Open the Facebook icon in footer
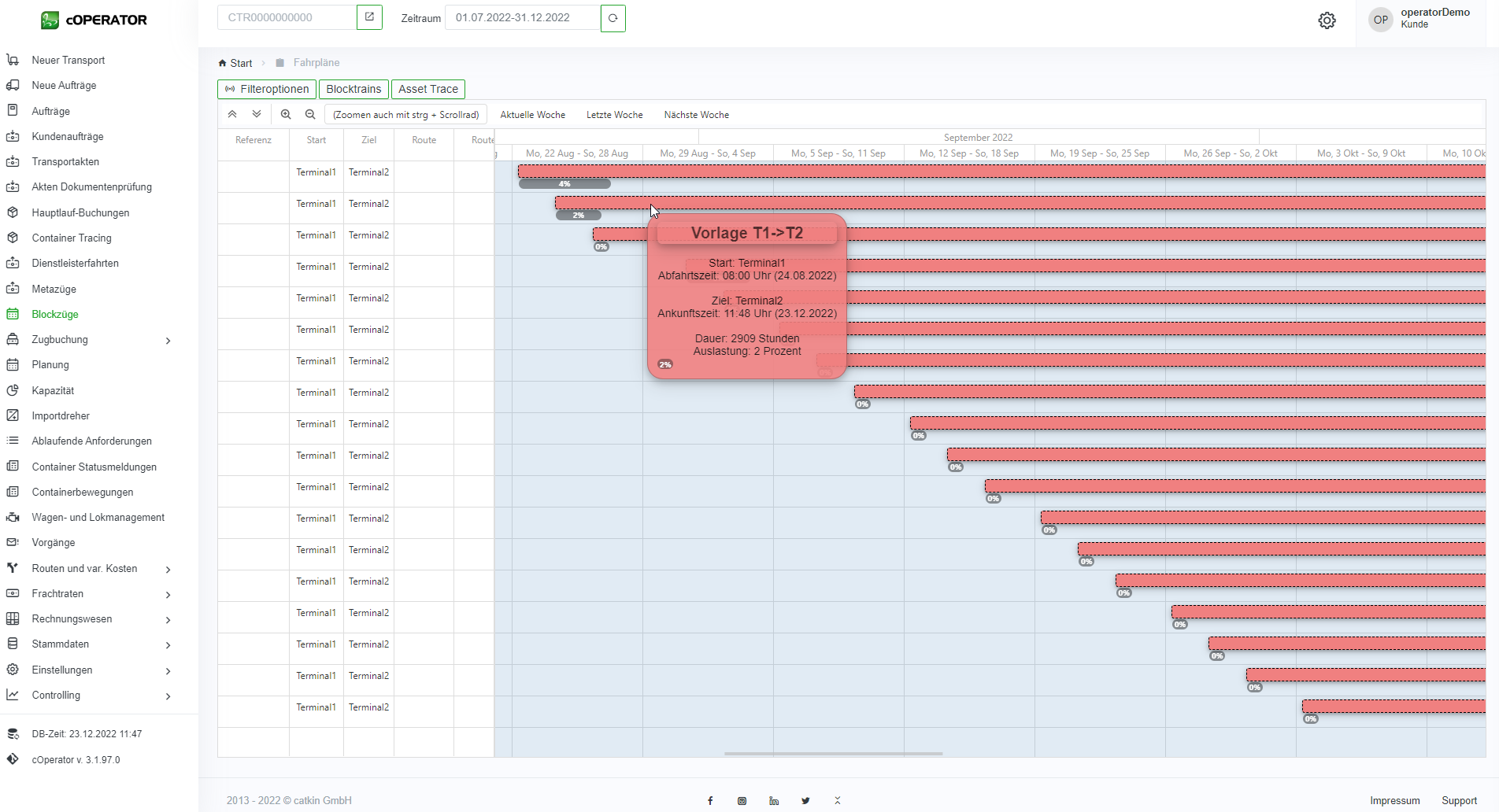1499x812 pixels. click(x=710, y=801)
